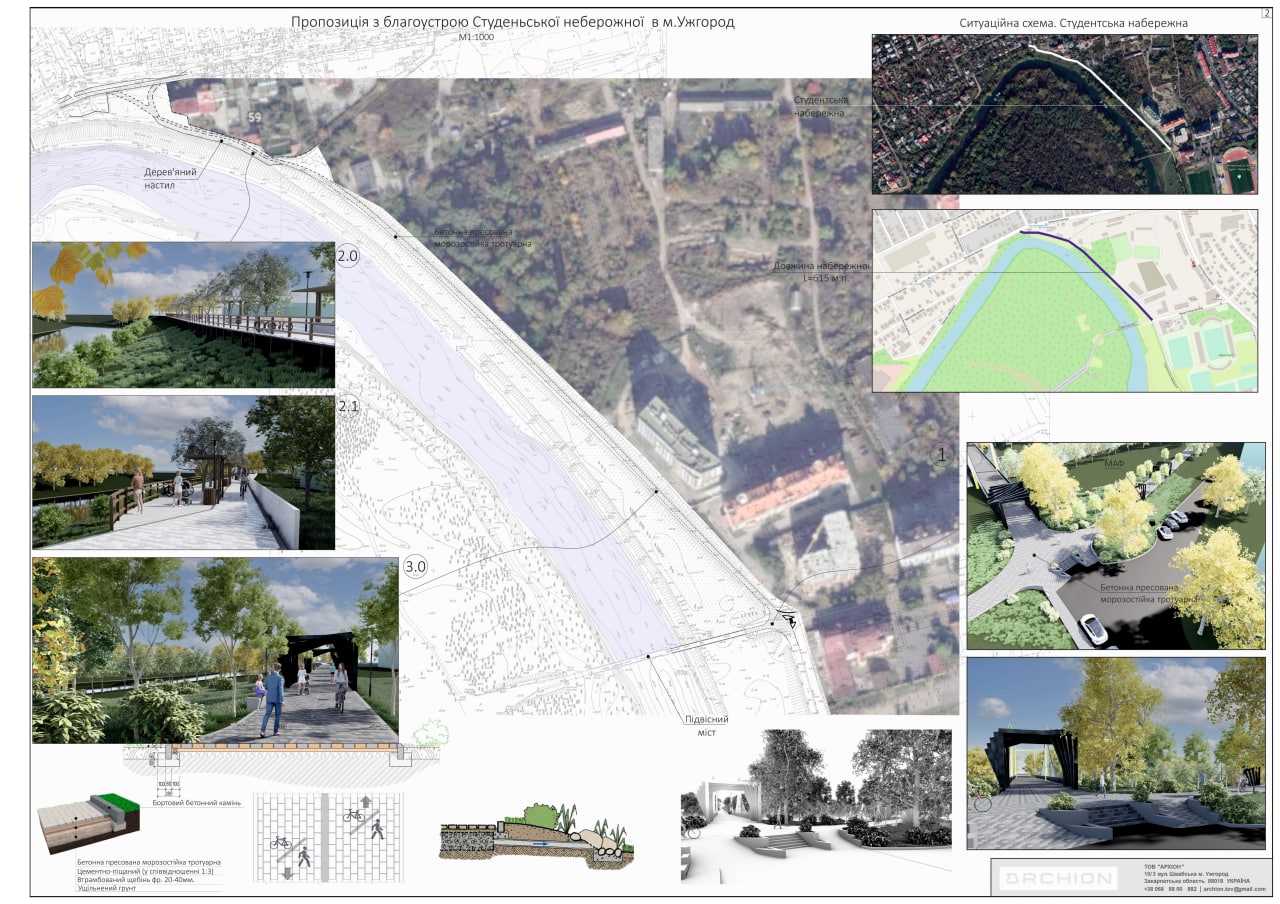Open the black arch gateway render
This screenshot has height=904, width=1280.
[1116, 753]
